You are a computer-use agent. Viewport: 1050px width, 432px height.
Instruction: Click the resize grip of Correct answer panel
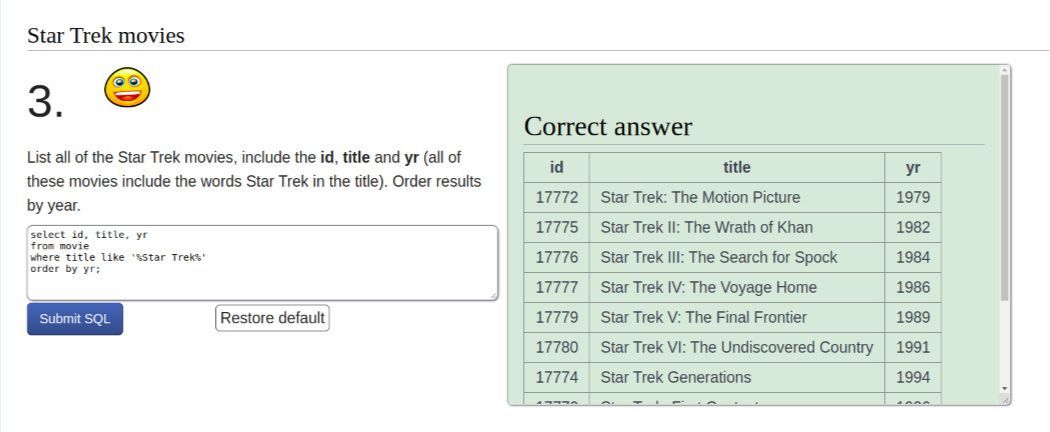coord(1006,400)
